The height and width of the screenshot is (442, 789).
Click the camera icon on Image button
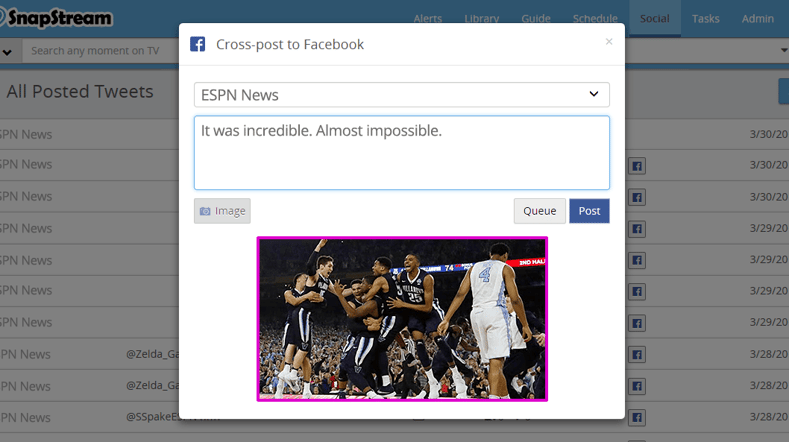pos(205,211)
